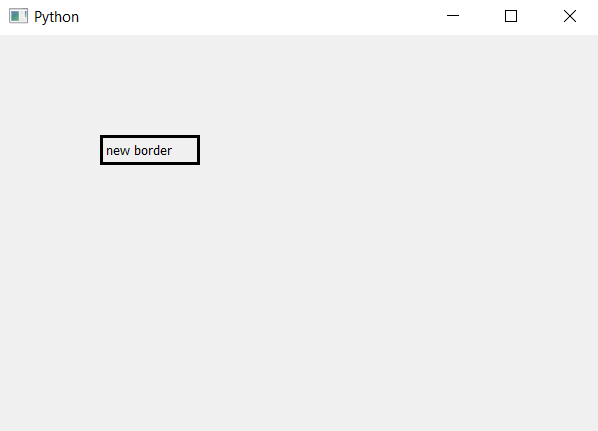Click the word "new" in the bordered label
Screen dimensions: 598x431
(x=118, y=151)
